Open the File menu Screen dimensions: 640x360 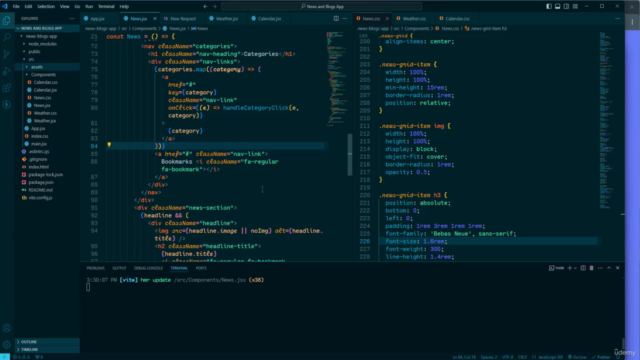(x=16, y=7)
